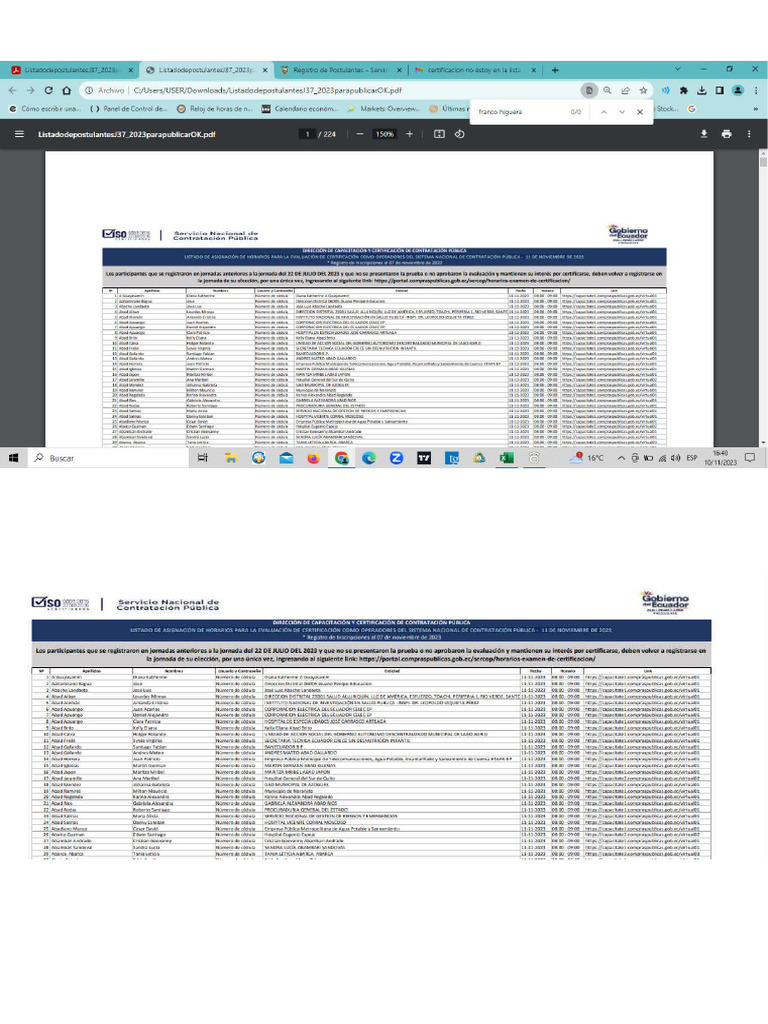Select the active ListadodepostulantesJ37 PDF tab

click(x=206, y=70)
